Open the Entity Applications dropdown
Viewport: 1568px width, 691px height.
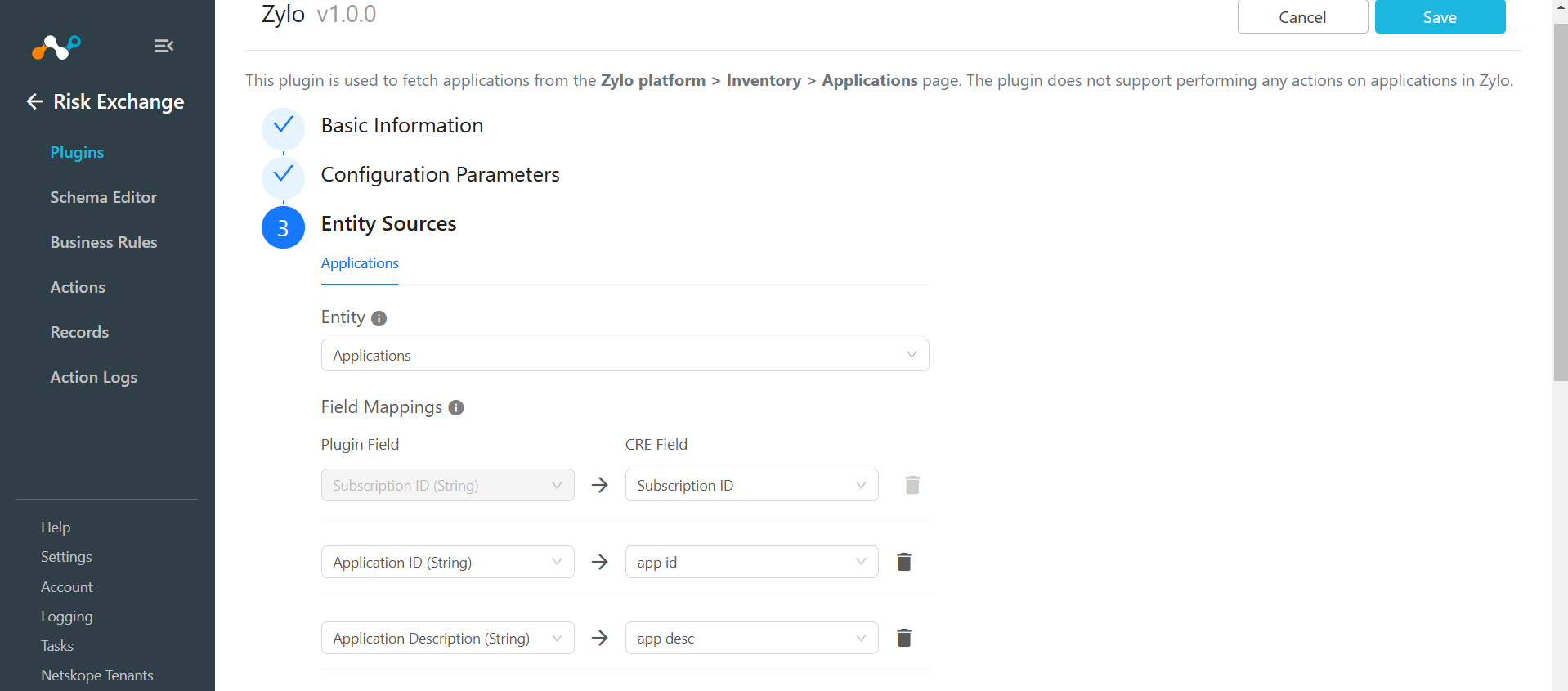click(625, 355)
